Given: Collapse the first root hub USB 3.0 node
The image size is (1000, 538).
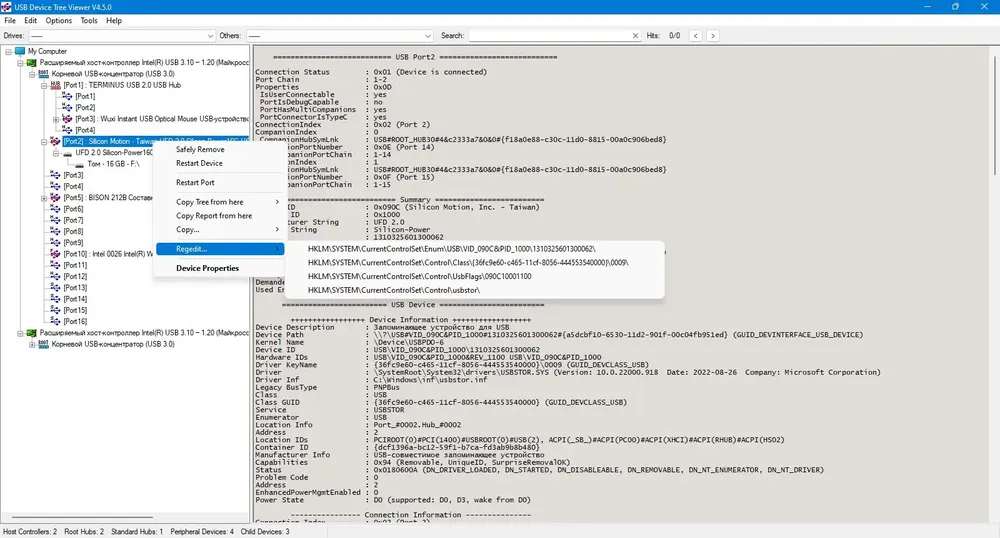Looking at the screenshot, I should point(32,74).
